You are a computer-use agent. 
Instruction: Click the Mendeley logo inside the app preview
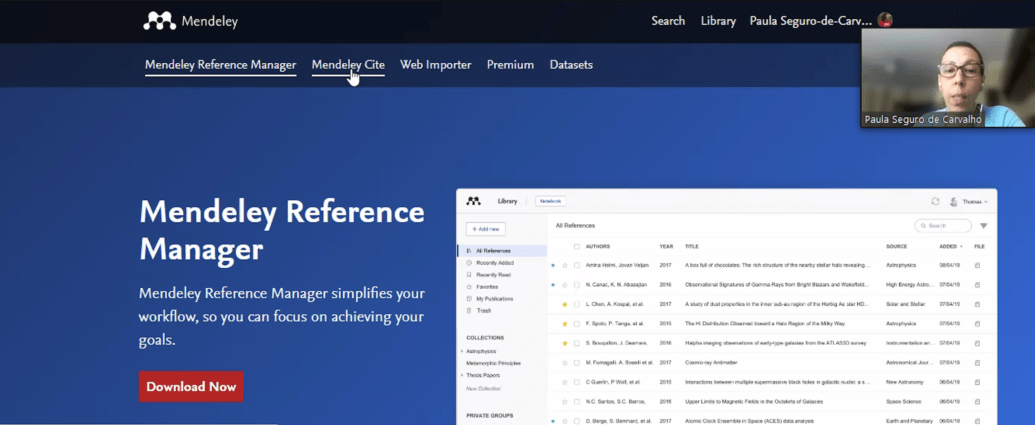(473, 201)
